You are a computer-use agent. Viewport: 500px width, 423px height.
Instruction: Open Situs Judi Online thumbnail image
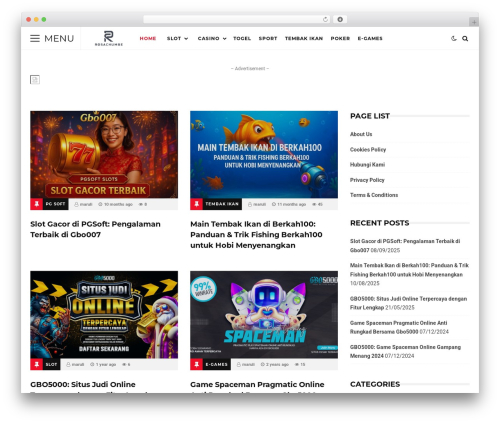click(104, 315)
